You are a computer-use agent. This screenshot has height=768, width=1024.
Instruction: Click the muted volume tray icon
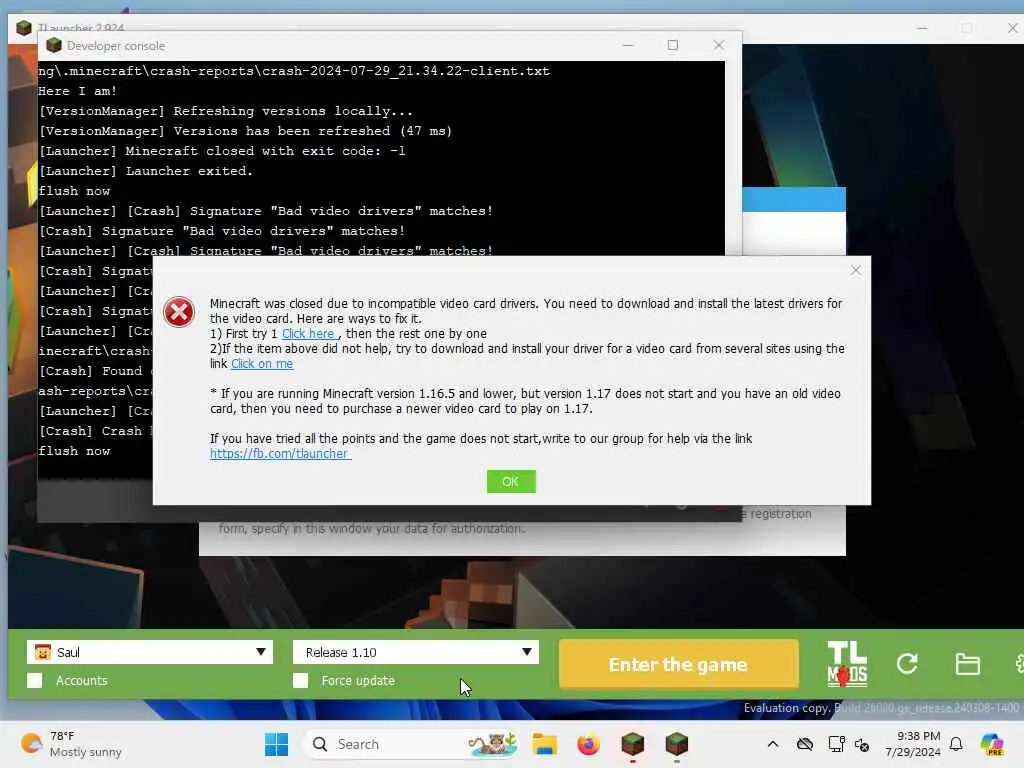[x=862, y=744]
